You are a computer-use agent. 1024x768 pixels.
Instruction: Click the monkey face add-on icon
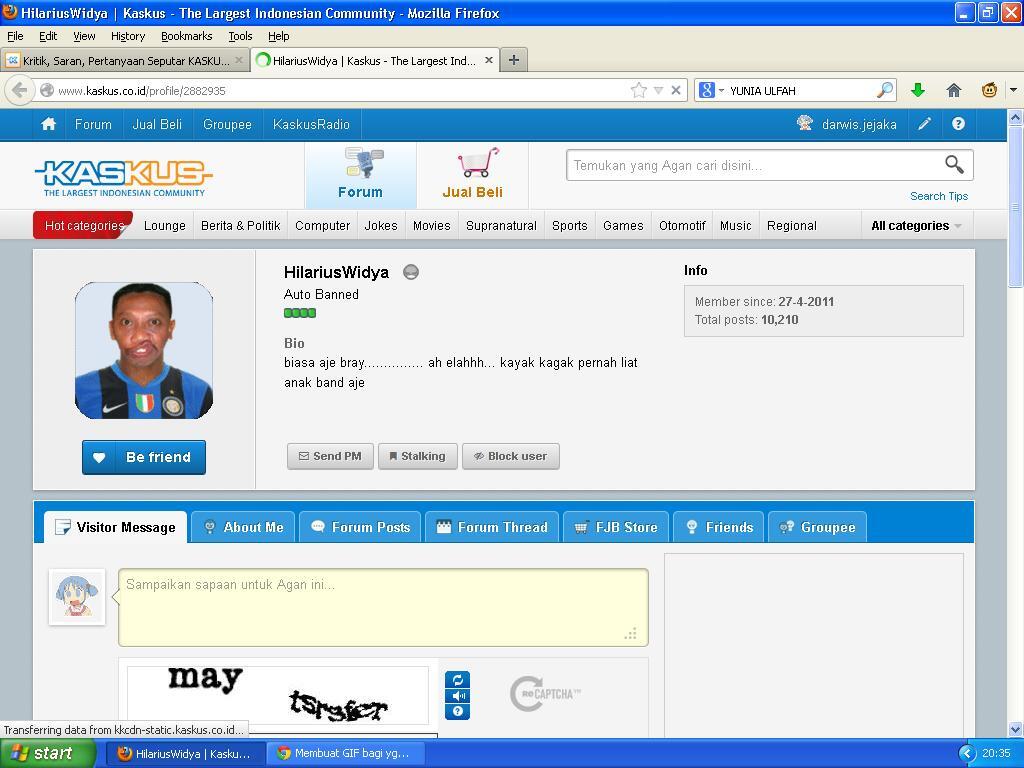(989, 90)
